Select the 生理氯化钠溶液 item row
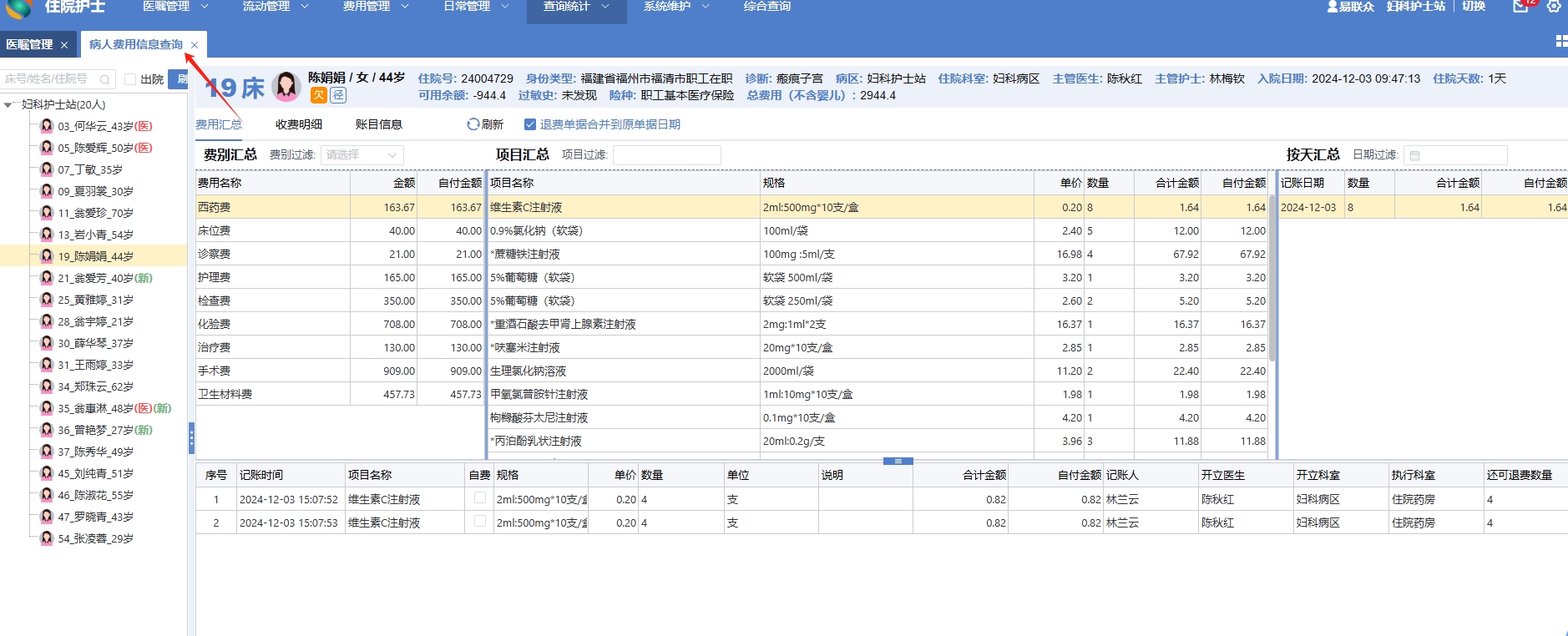The width and height of the screenshot is (1568, 636). [878, 371]
